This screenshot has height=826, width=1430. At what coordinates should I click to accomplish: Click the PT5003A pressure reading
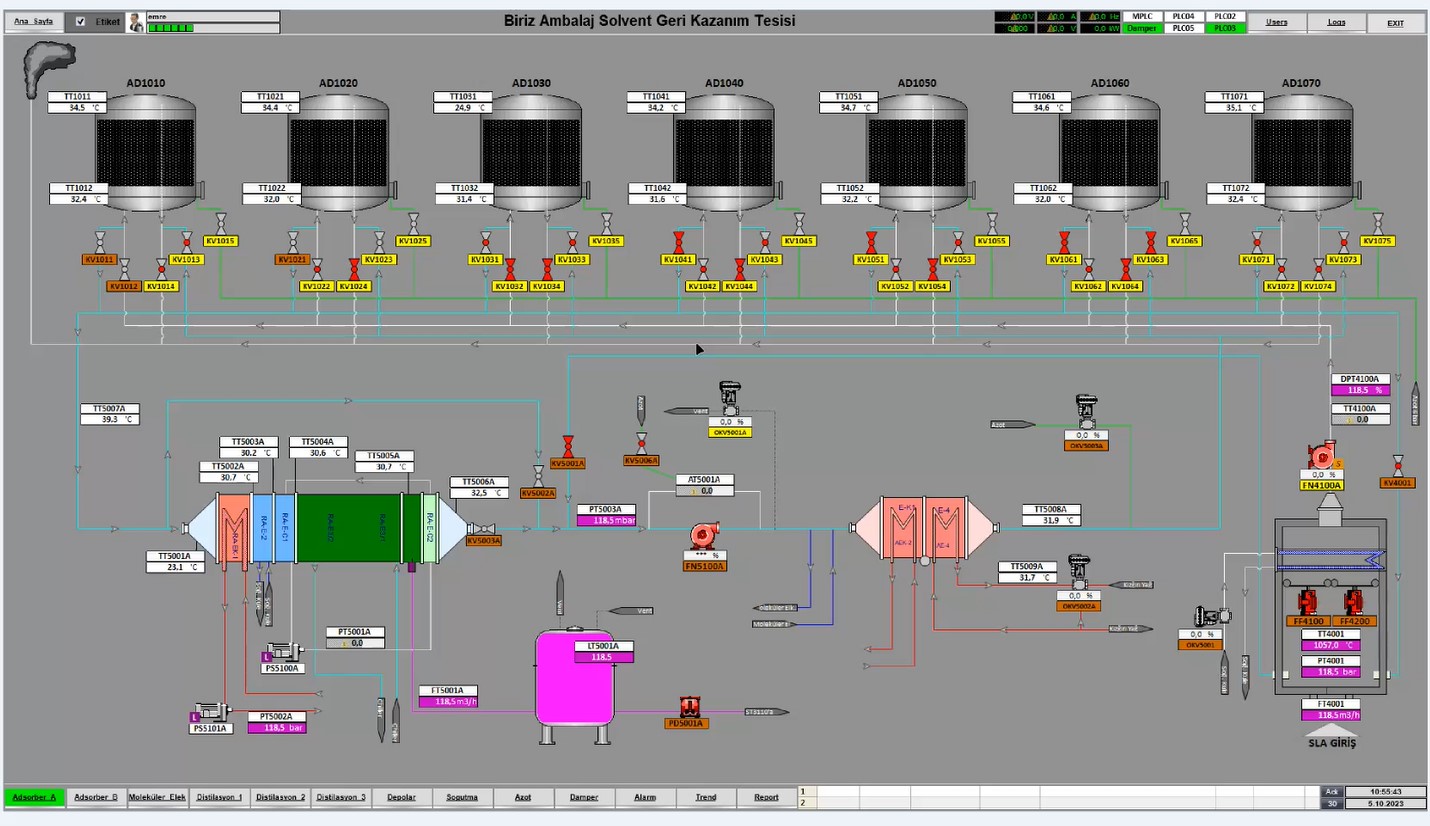coord(606,520)
